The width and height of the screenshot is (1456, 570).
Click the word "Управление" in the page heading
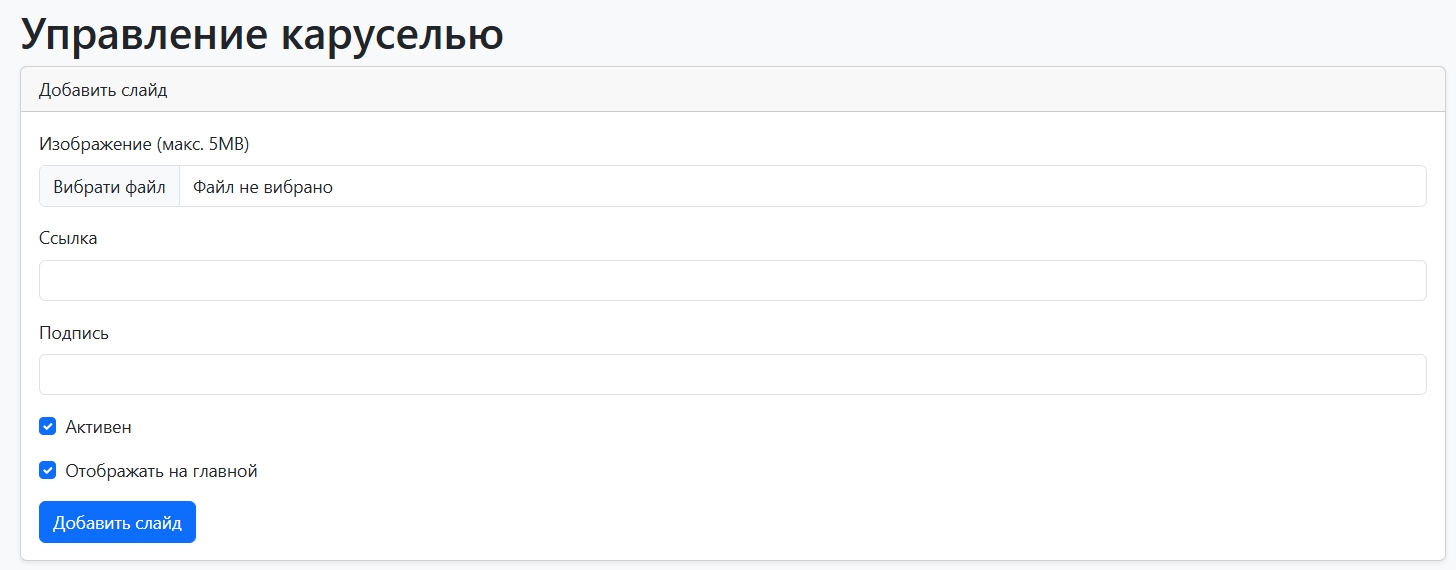143,35
